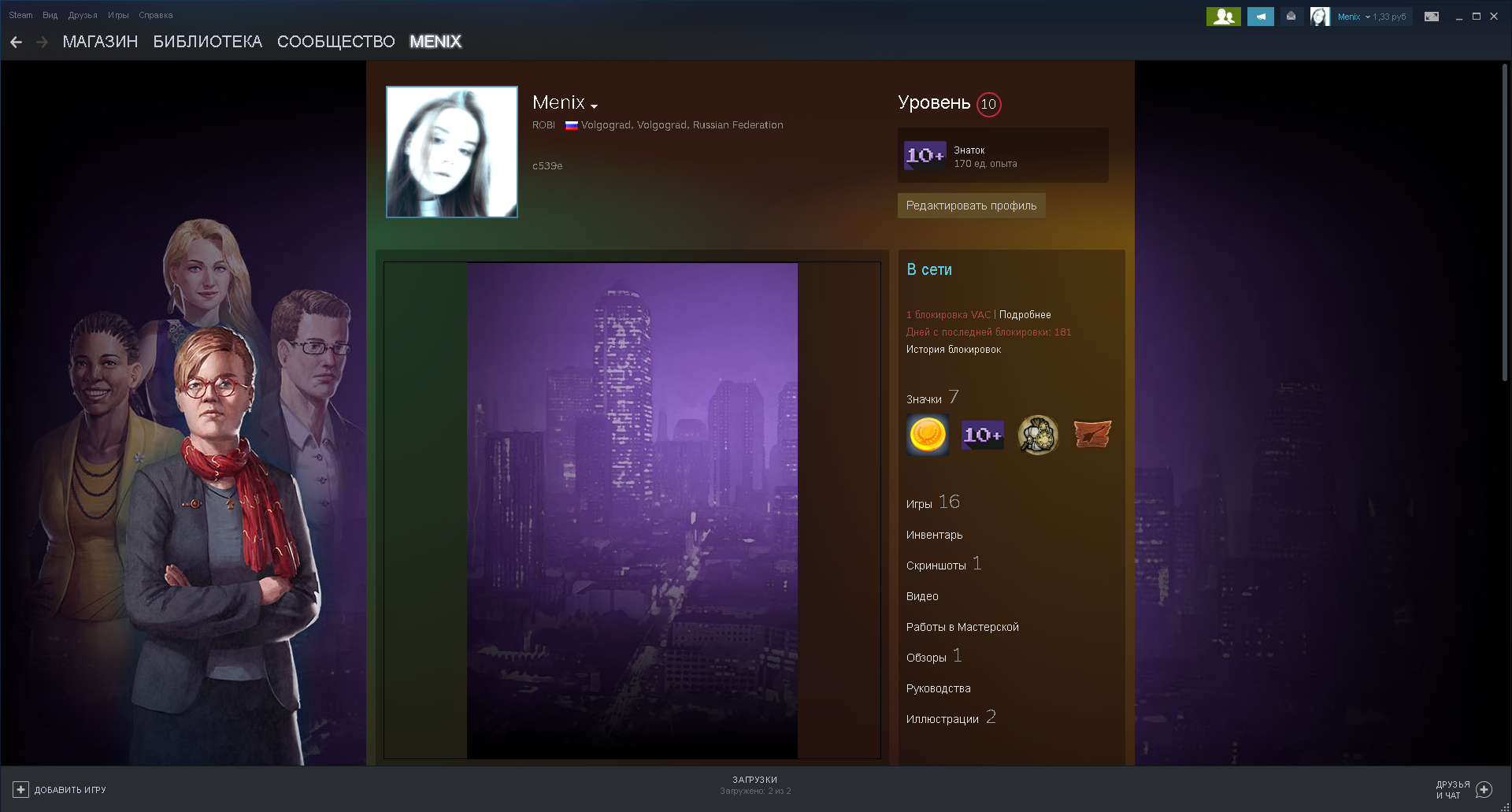Click Дней с последней блокировки: 181 text
Viewport: 1512px width, 812px height.
(988, 332)
